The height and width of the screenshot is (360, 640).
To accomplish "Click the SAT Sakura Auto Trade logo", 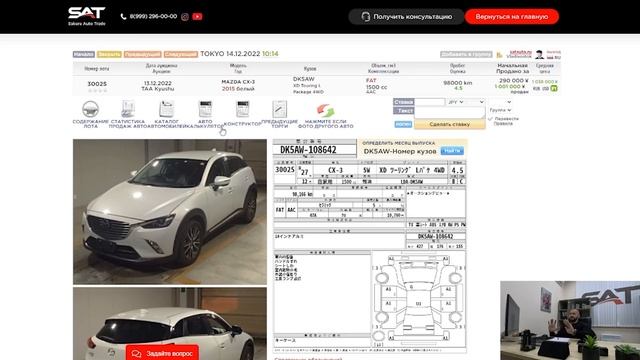I will tap(87, 16).
